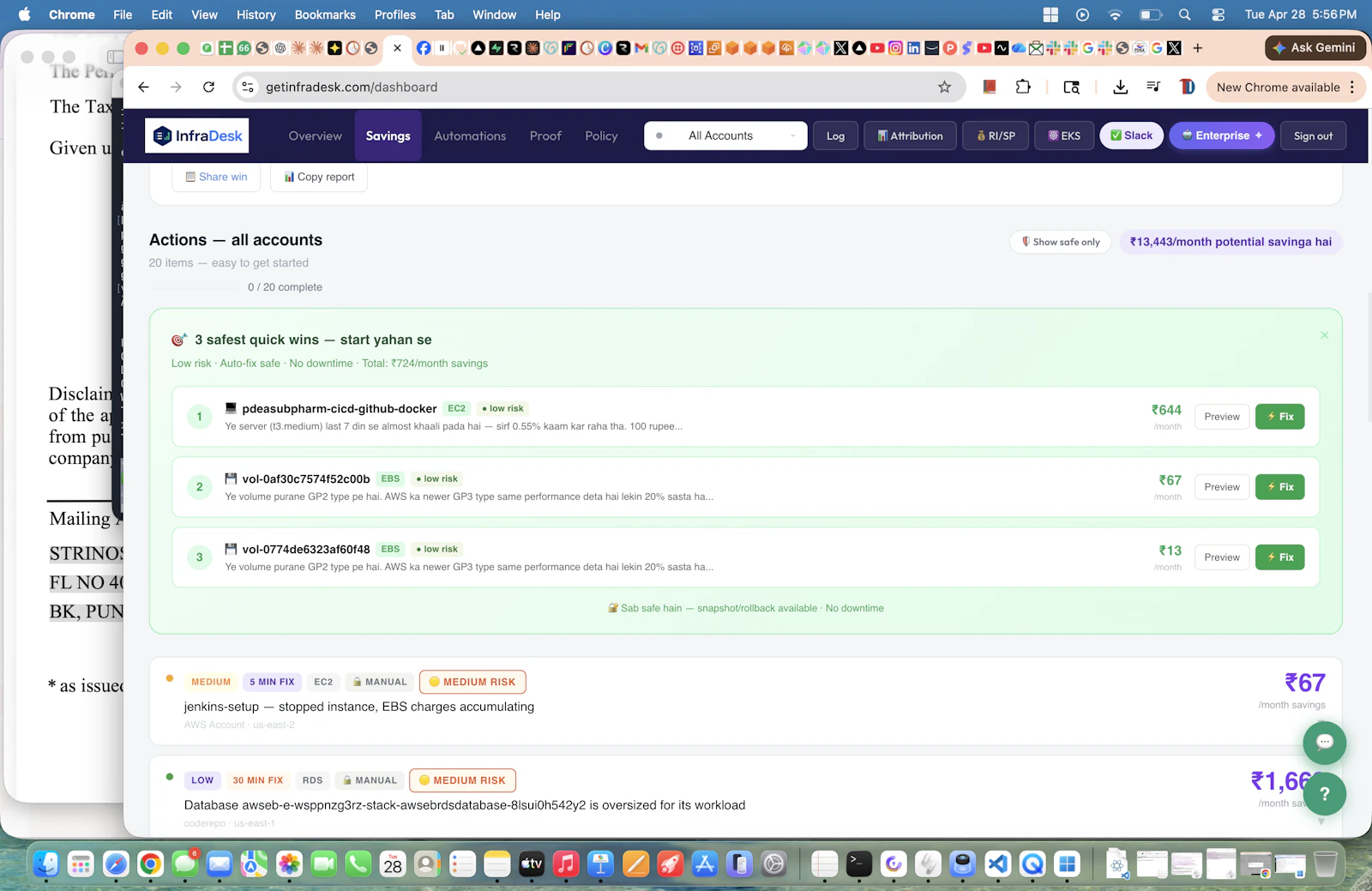This screenshot has width=1372, height=891.
Task: Open the Overview tab
Action: (x=315, y=135)
